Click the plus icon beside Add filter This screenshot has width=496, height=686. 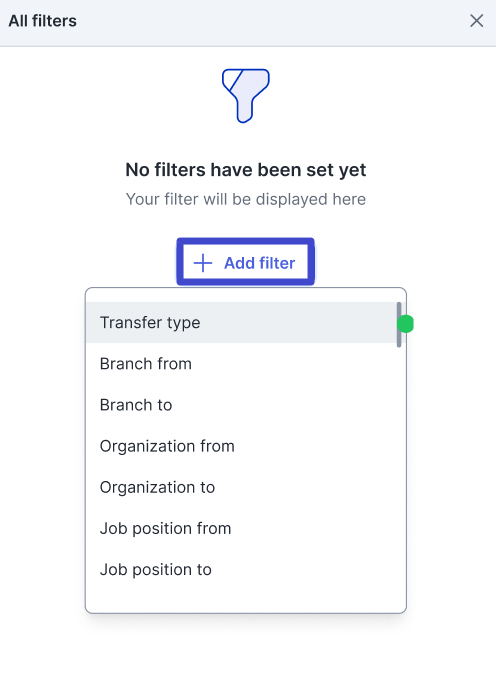[x=203, y=263]
